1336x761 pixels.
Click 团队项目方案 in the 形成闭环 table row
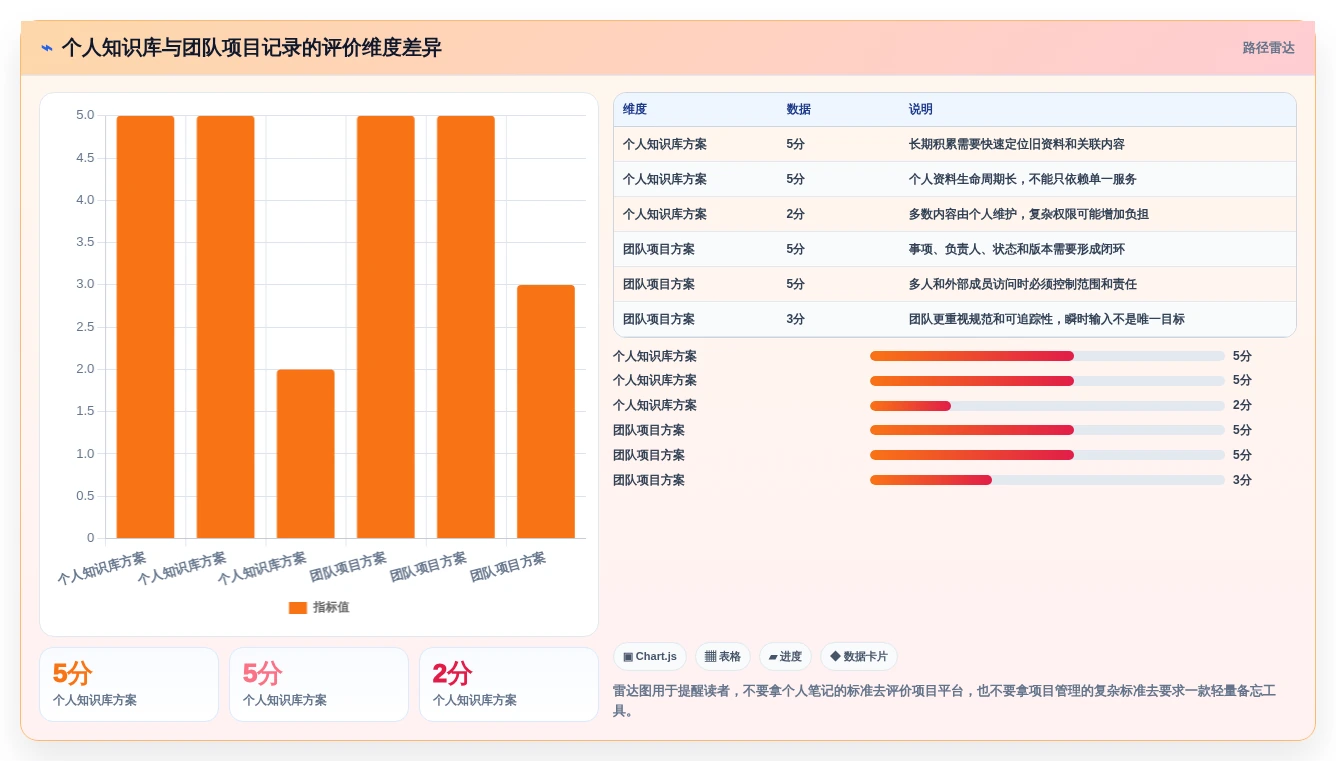click(659, 249)
